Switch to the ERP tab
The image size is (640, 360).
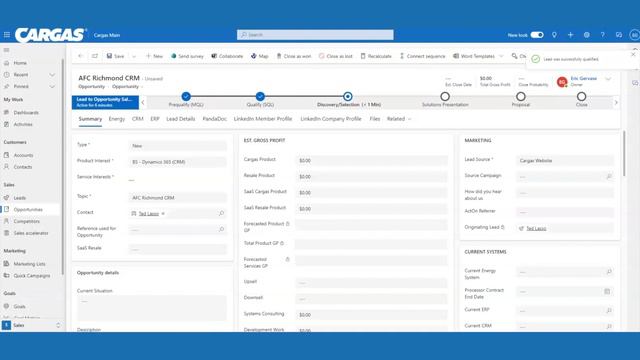click(155, 119)
